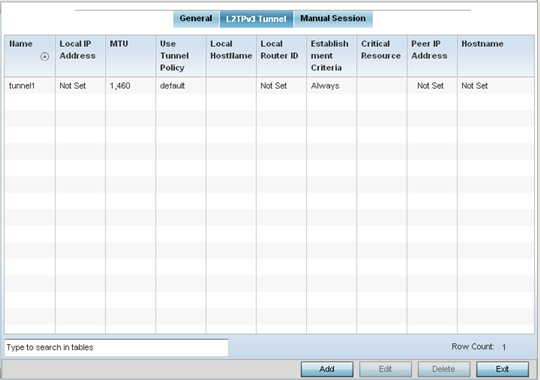Click the Establishment Criteria column header
Screen dimensions: 540x380
tap(331, 56)
